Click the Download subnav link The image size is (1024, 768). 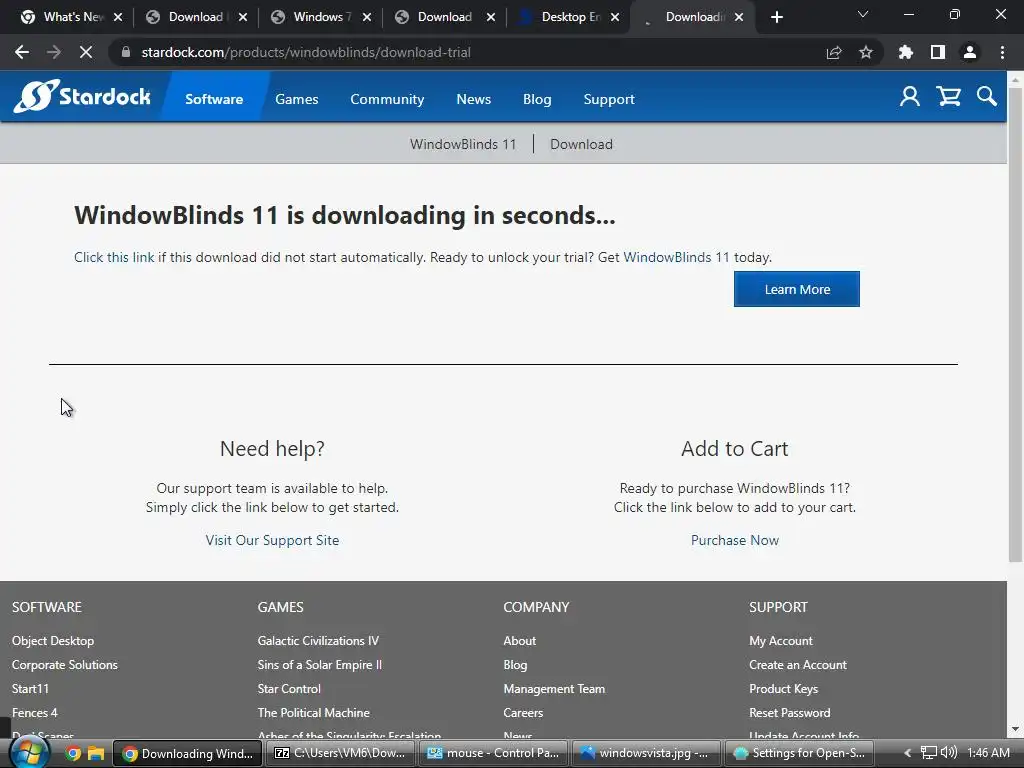tap(581, 144)
